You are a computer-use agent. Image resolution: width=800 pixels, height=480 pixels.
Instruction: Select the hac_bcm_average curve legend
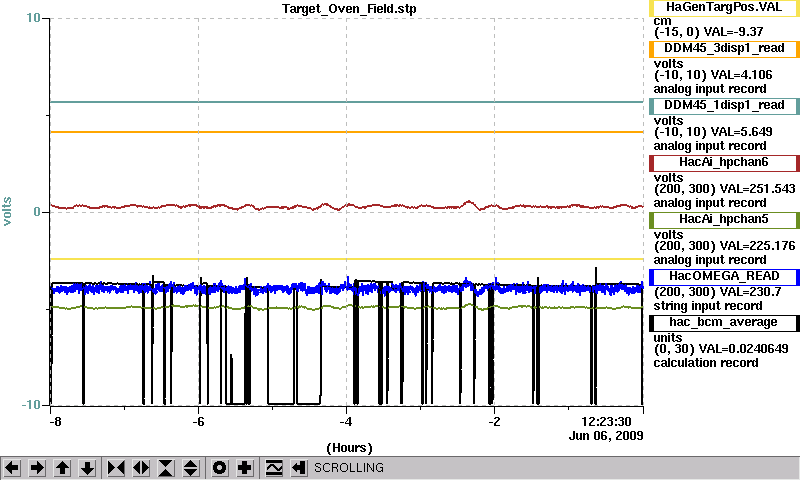pos(724,323)
